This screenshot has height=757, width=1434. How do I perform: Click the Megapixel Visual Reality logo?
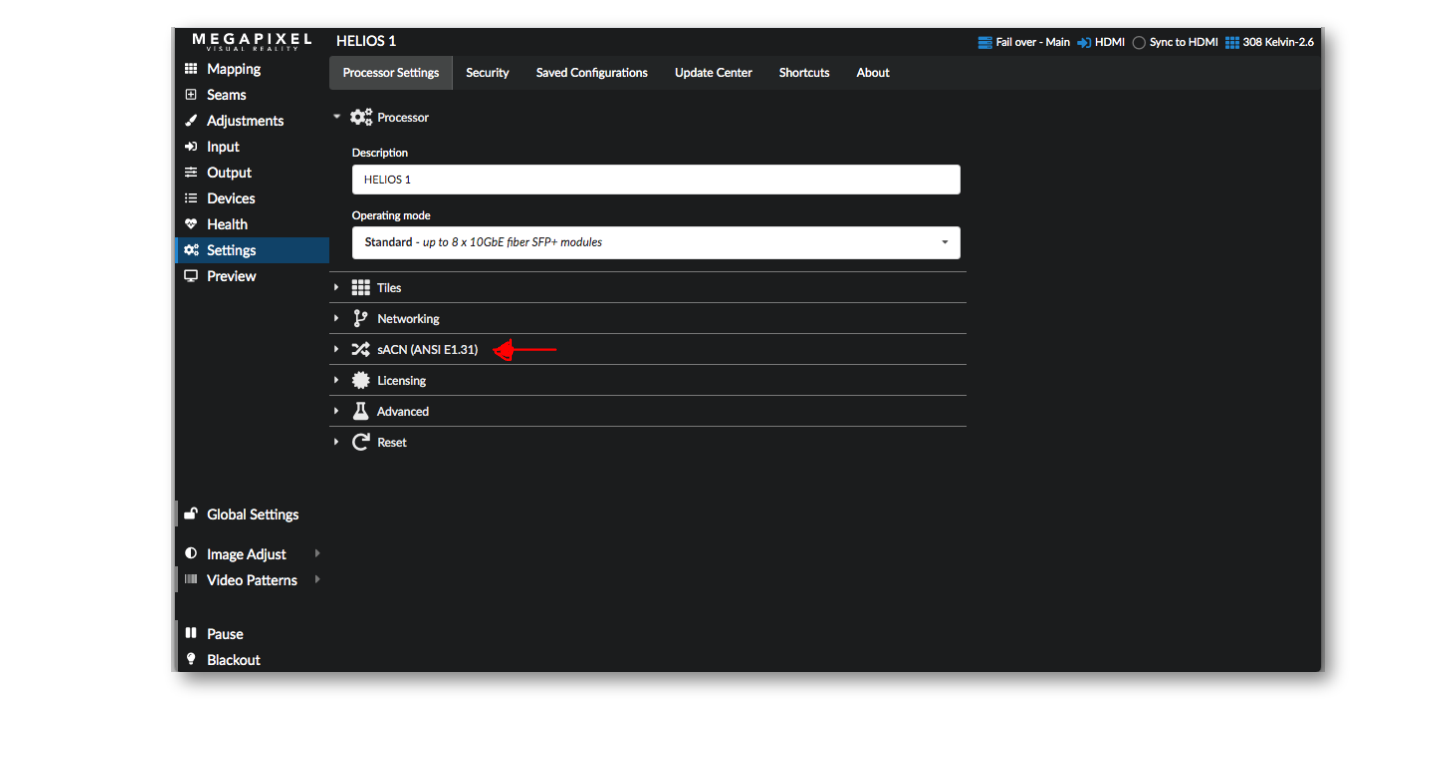click(x=252, y=41)
